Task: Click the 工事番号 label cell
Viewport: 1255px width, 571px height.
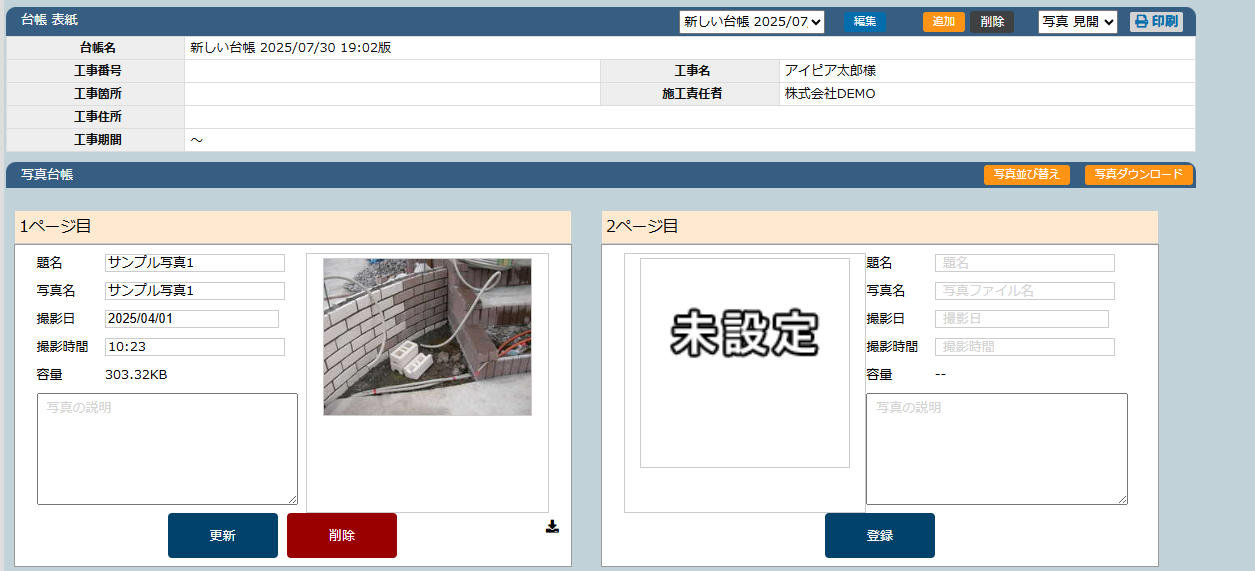Action: 96,70
